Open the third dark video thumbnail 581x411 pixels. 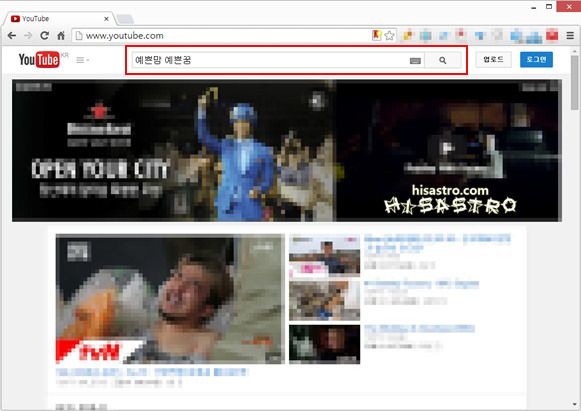point(324,344)
